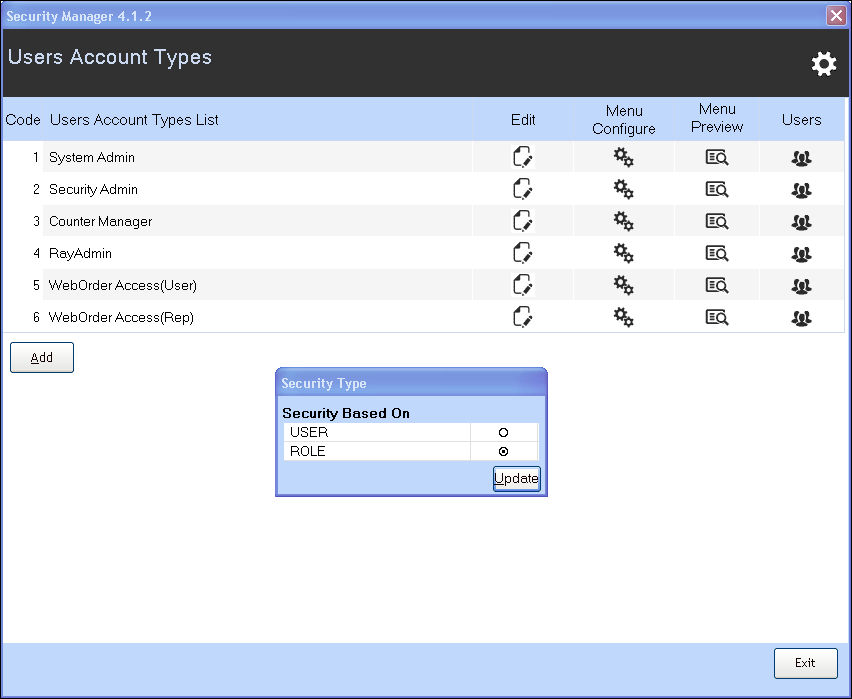Image resolution: width=852 pixels, height=699 pixels.
Task: Click the Add button
Action: pyautogui.click(x=42, y=357)
